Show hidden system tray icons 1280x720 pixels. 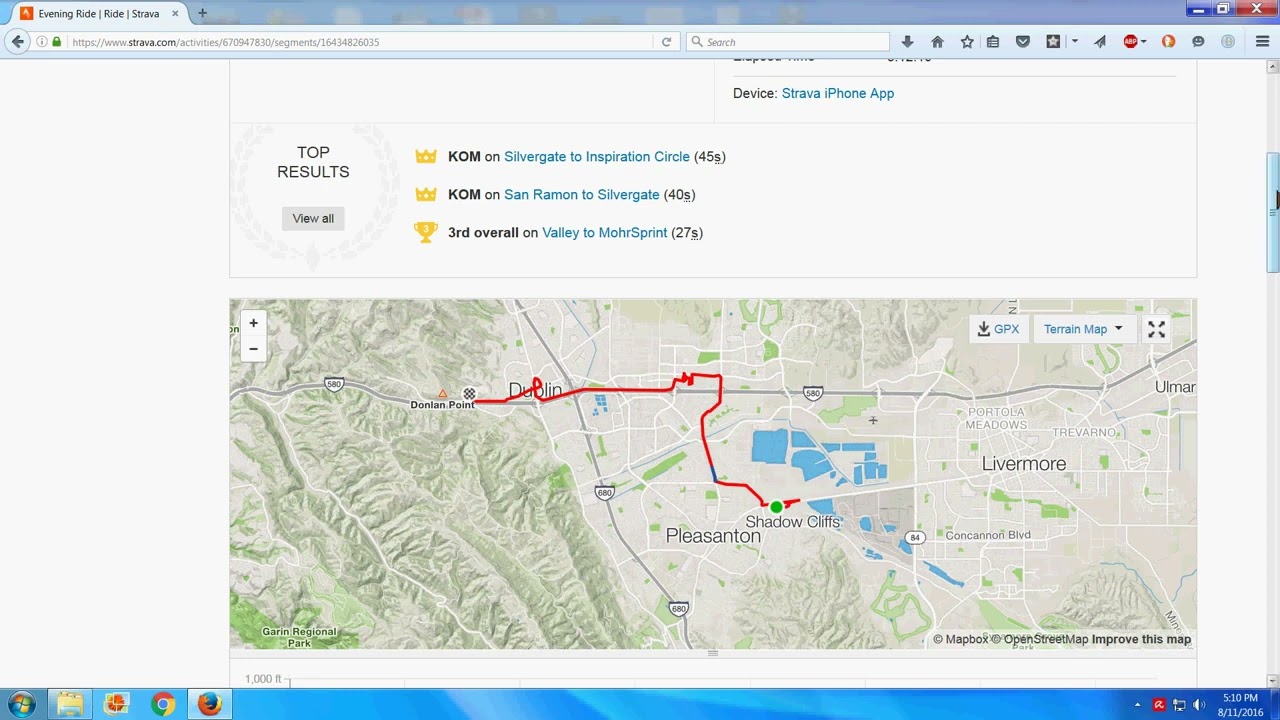click(1137, 705)
